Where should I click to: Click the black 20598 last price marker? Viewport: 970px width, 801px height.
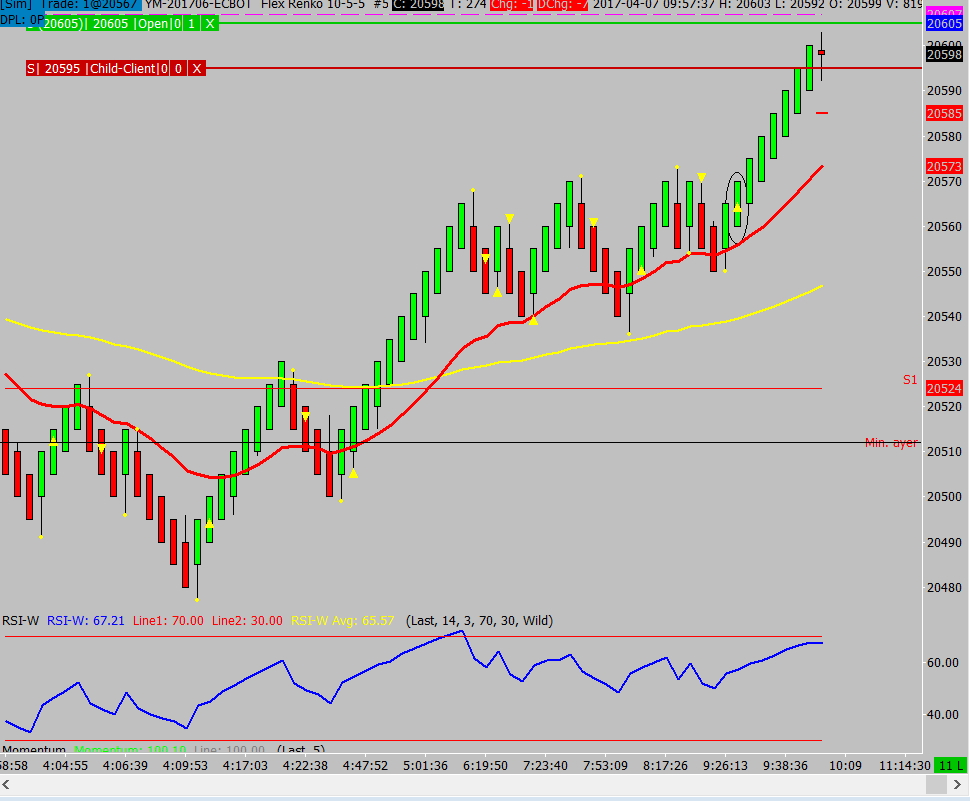pos(945,54)
